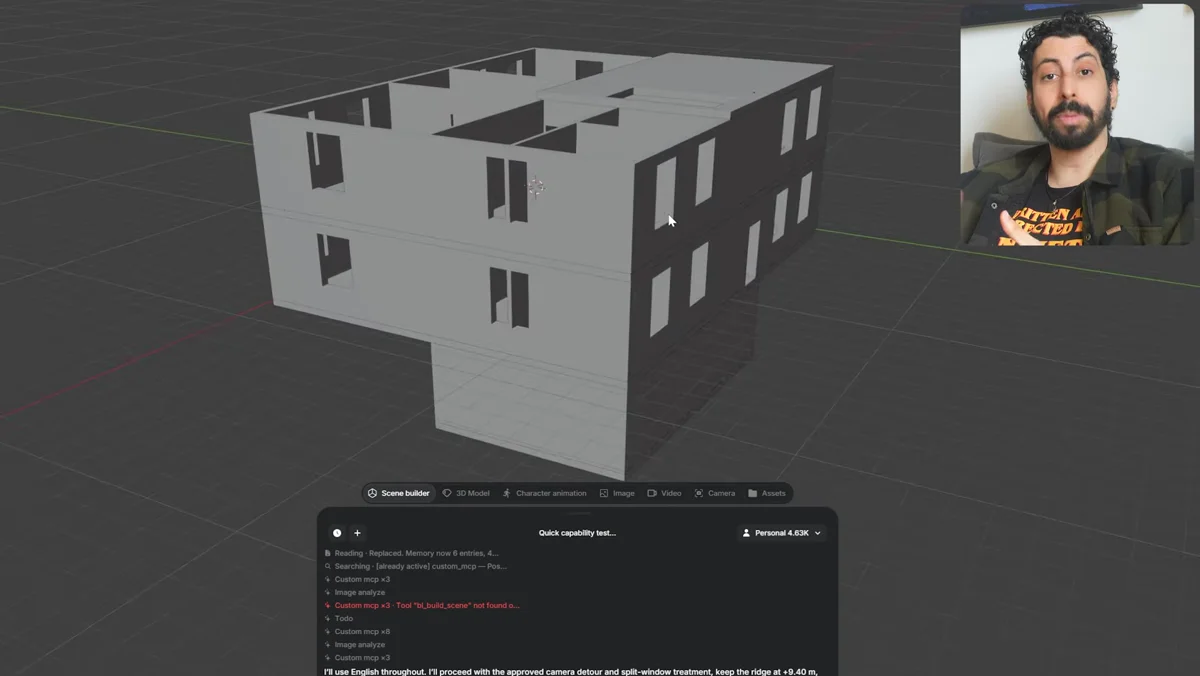Image resolution: width=1200 pixels, height=676 pixels.
Task: Expand the Personal 4.63K account dropdown
Action: coord(782,533)
